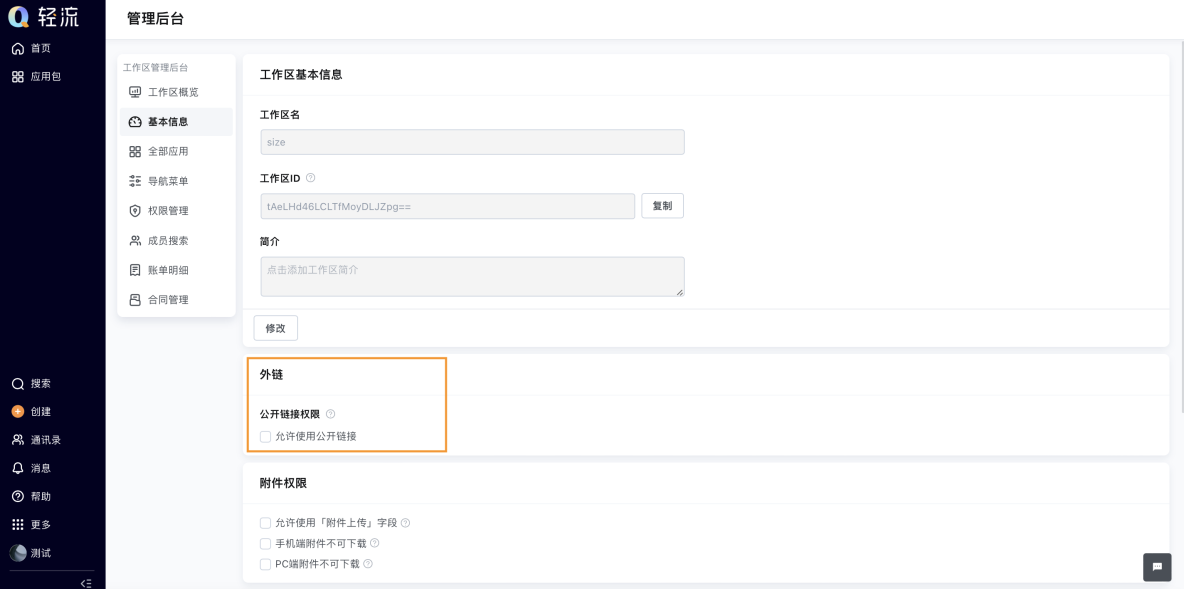
Task: Click the 复制 copy button
Action: coord(662,205)
